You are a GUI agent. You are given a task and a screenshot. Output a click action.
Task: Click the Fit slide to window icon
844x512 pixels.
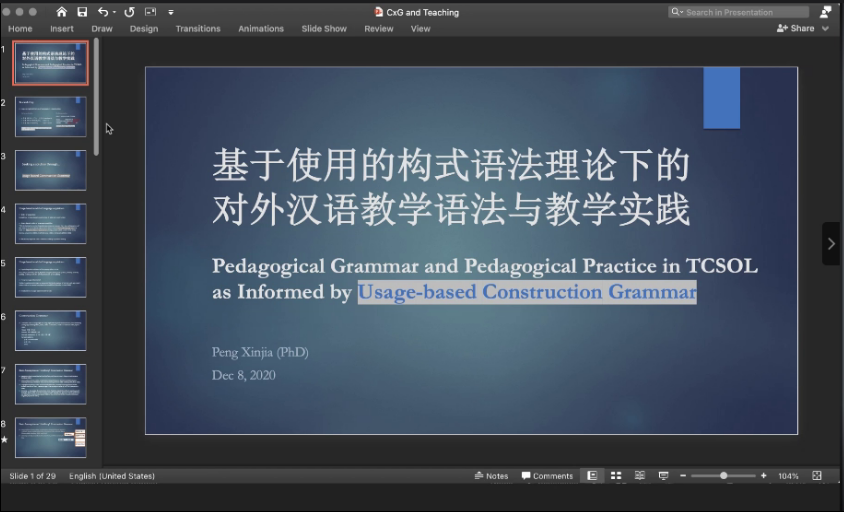[817, 476]
